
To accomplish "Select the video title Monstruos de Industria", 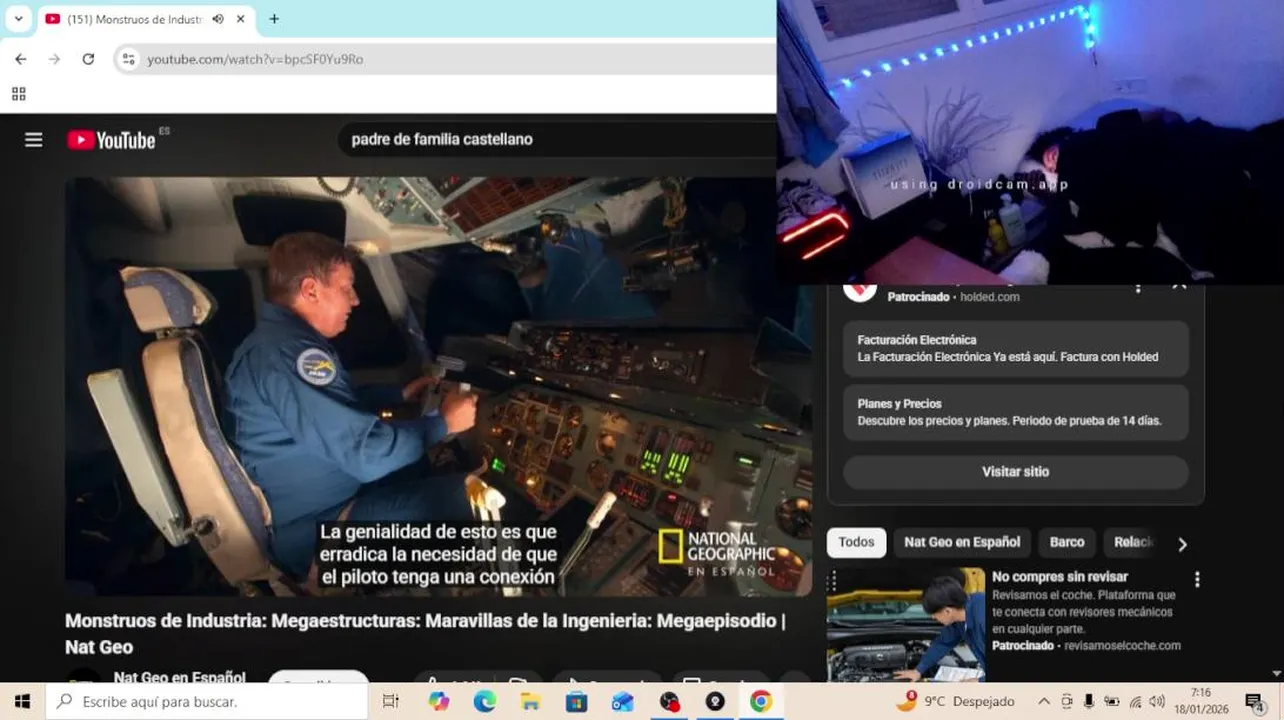I will click(425, 633).
